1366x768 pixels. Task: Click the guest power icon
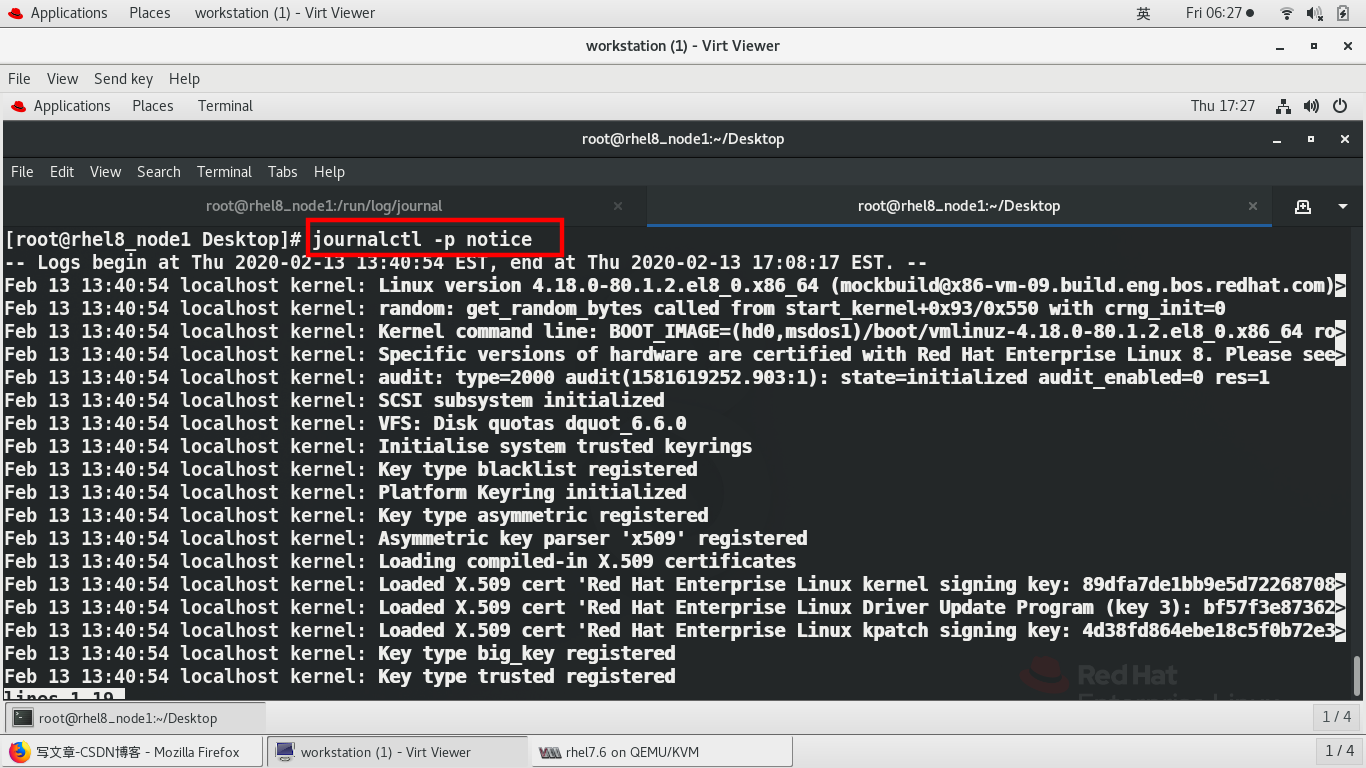point(1342,106)
